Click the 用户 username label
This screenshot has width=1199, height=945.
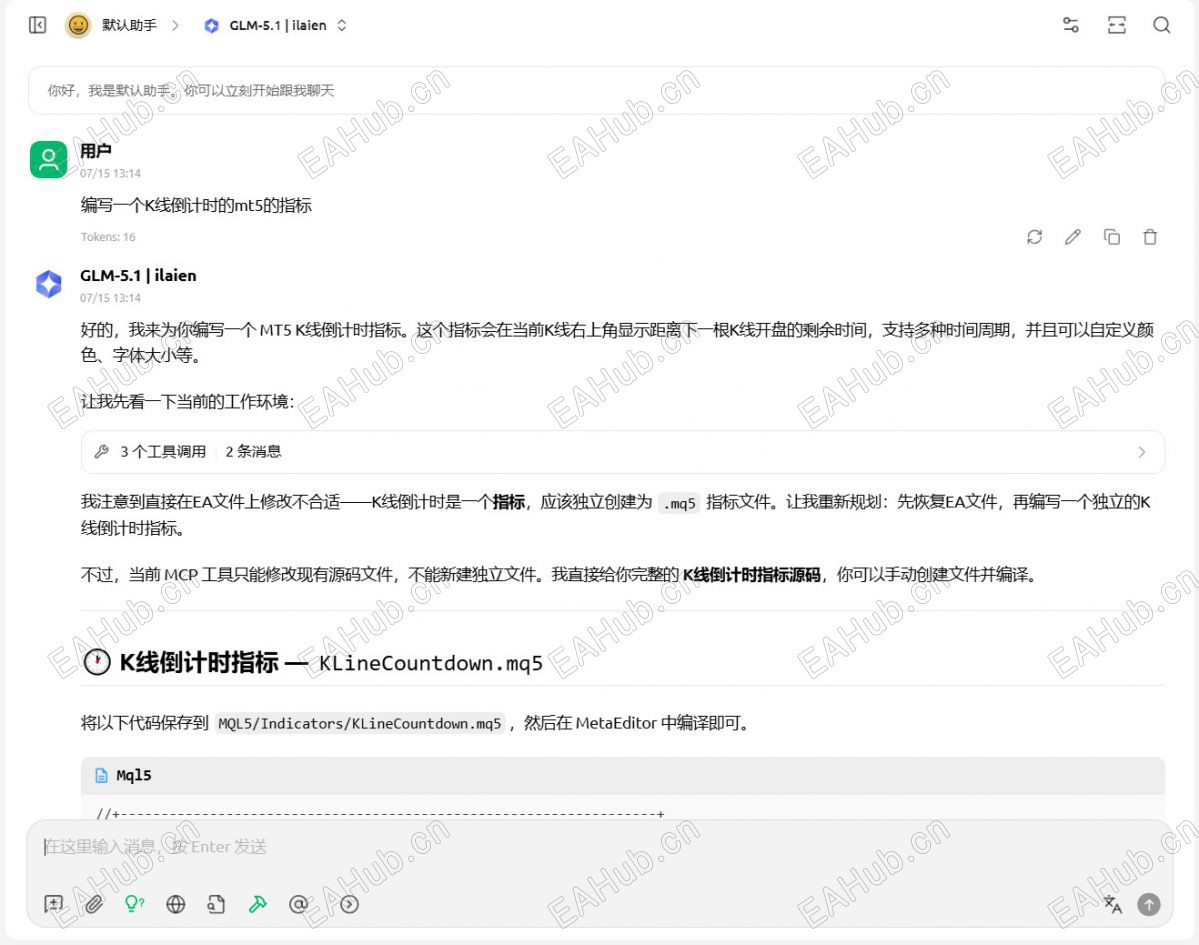96,151
